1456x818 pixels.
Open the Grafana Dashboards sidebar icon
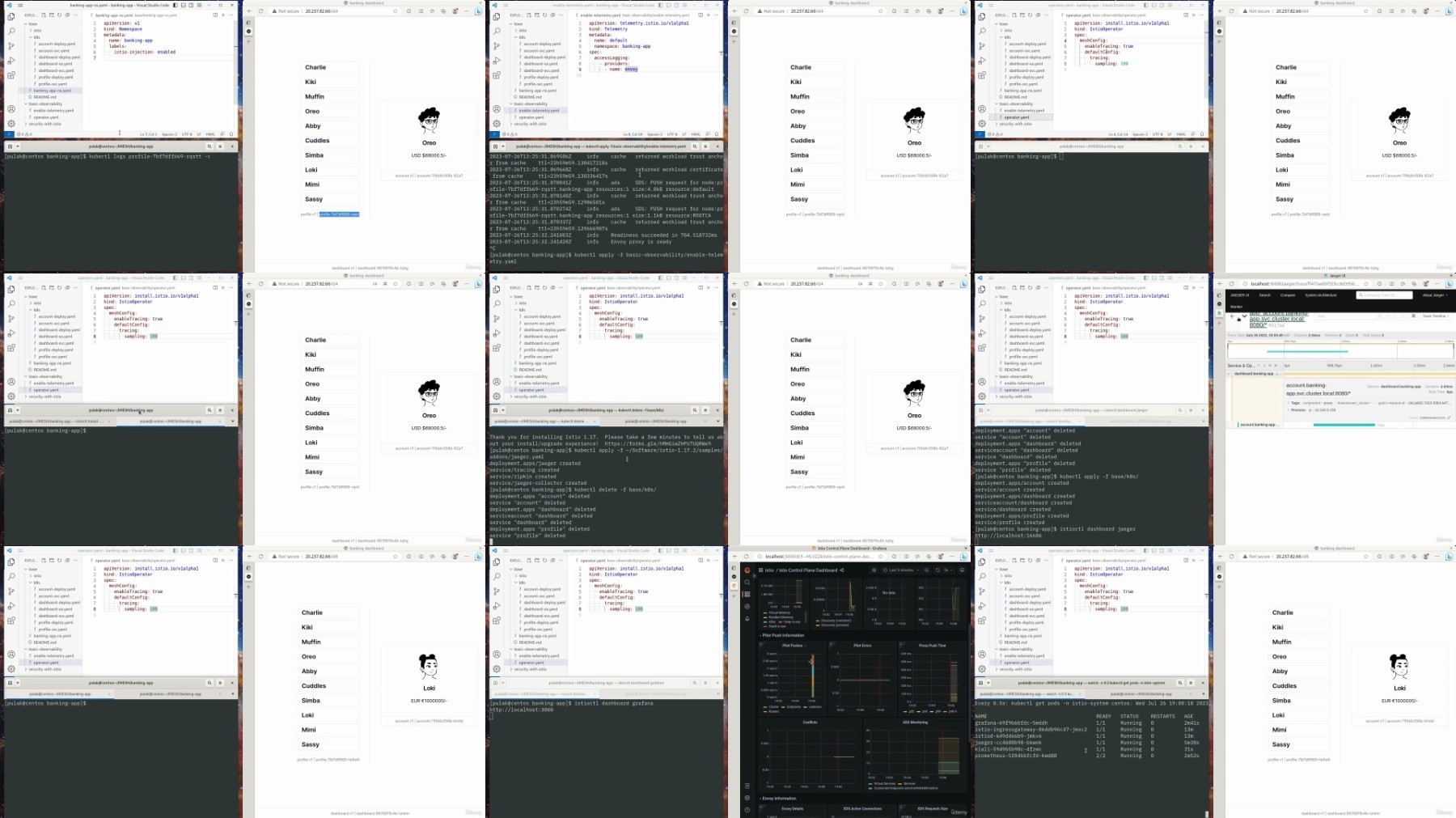747,594
